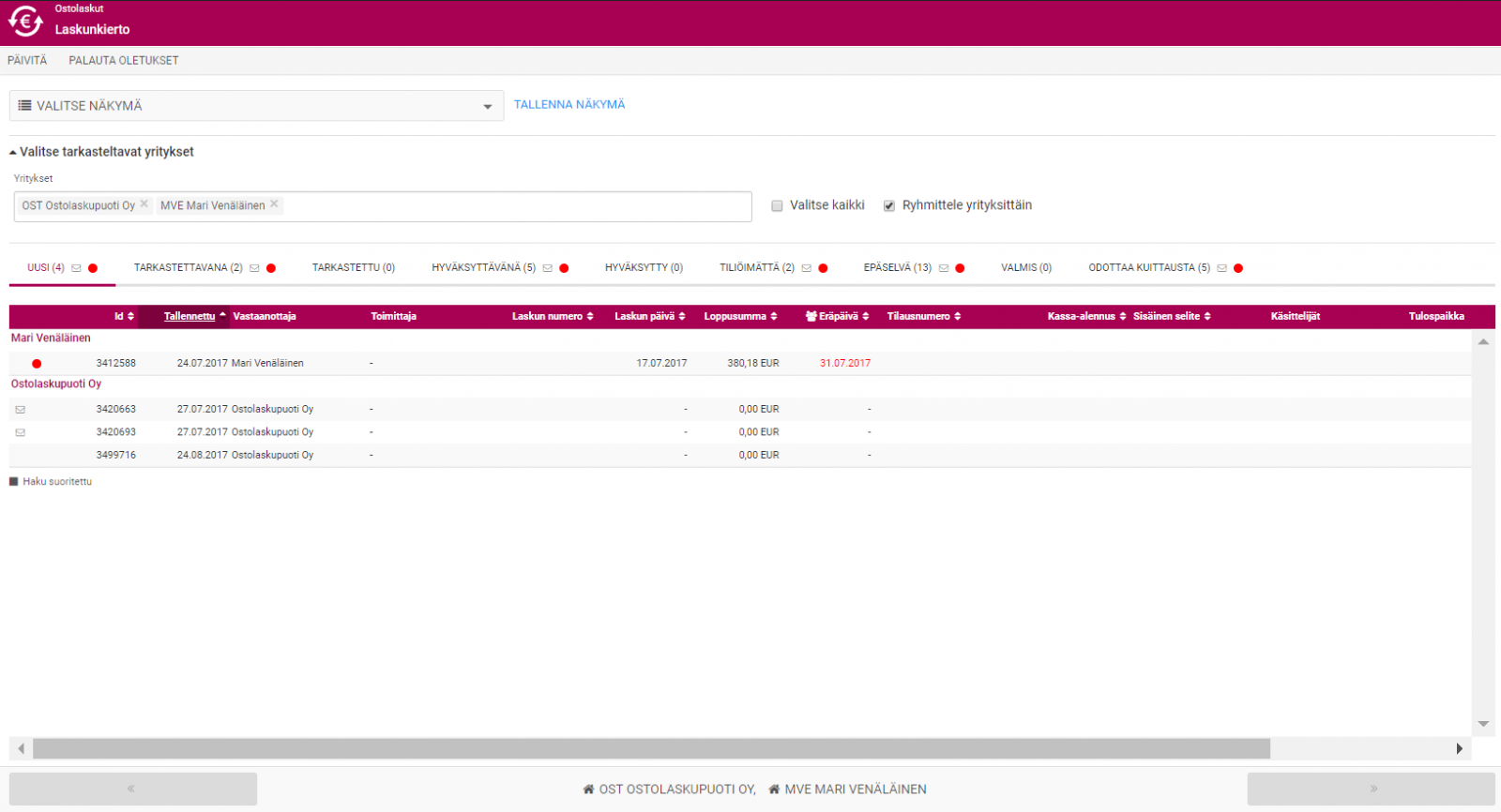Enable the Valitse kaikki checkbox
This screenshot has width=1501, height=812.
tap(777, 205)
